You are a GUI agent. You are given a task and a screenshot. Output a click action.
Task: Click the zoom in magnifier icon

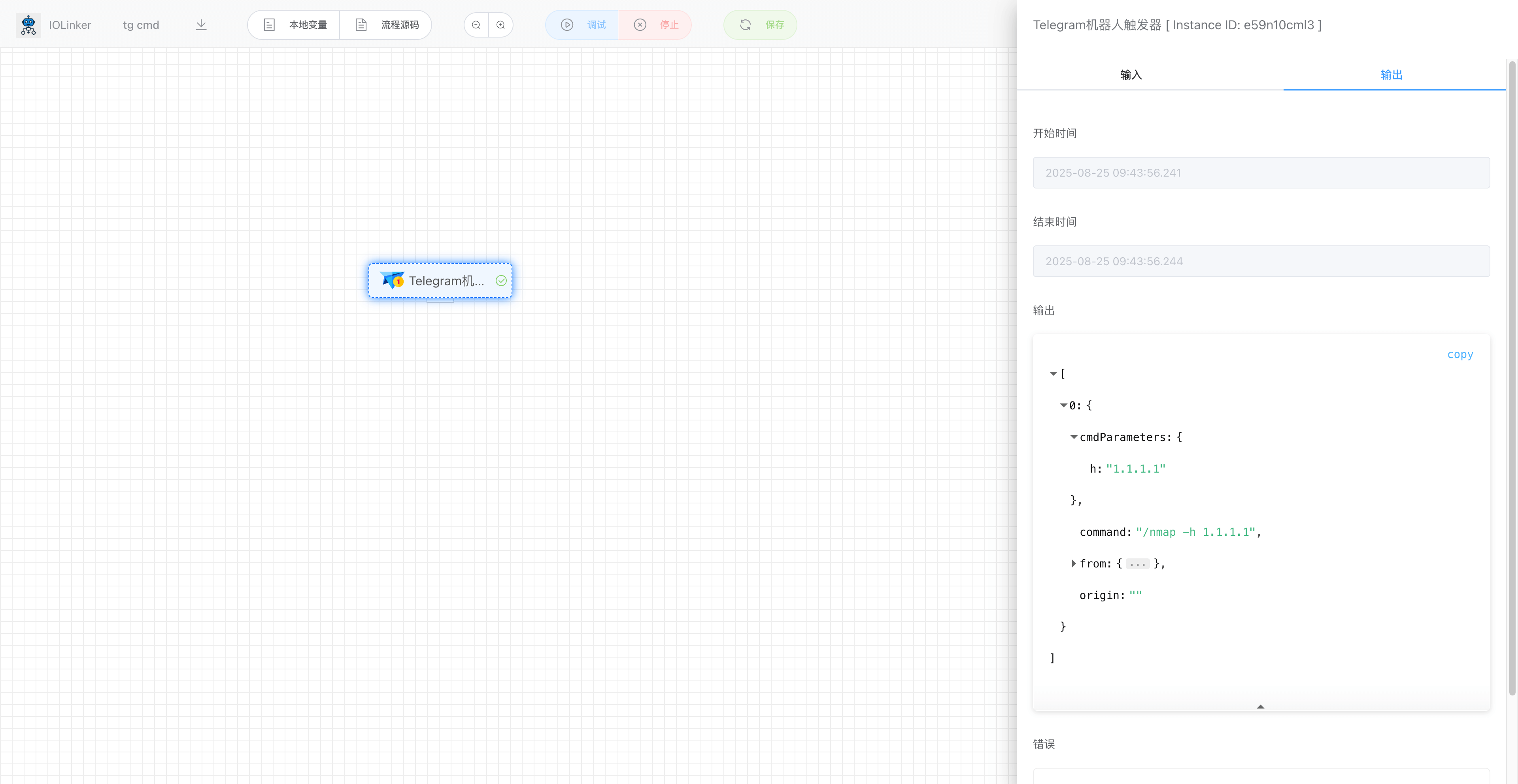[x=500, y=25]
